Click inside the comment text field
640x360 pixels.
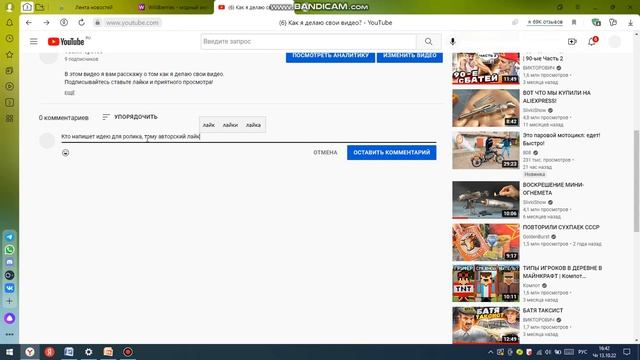coord(249,136)
